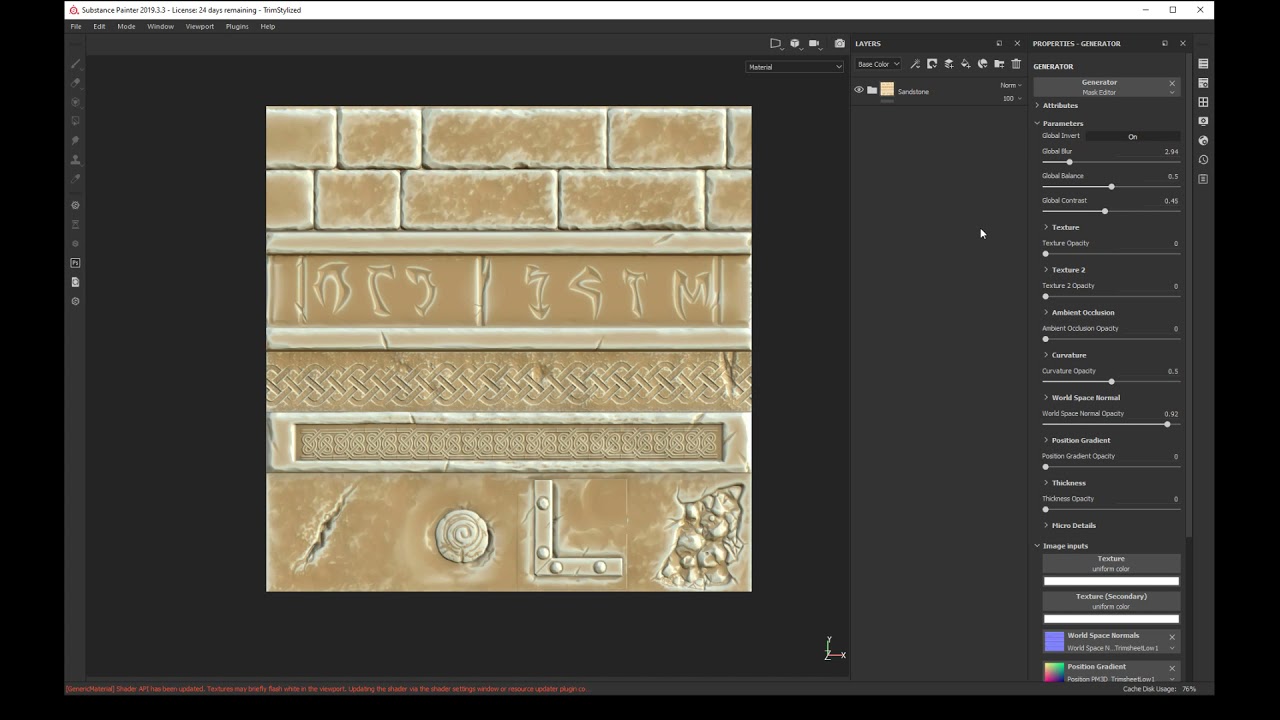Open the Material viewport mode dropdown

tap(795, 67)
